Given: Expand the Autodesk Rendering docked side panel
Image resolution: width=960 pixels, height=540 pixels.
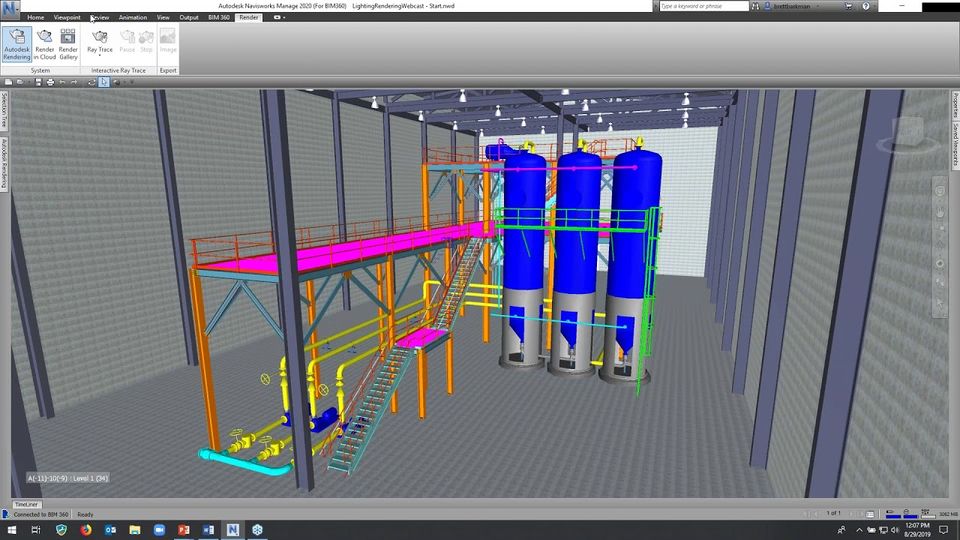Looking at the screenshot, I should (4, 163).
